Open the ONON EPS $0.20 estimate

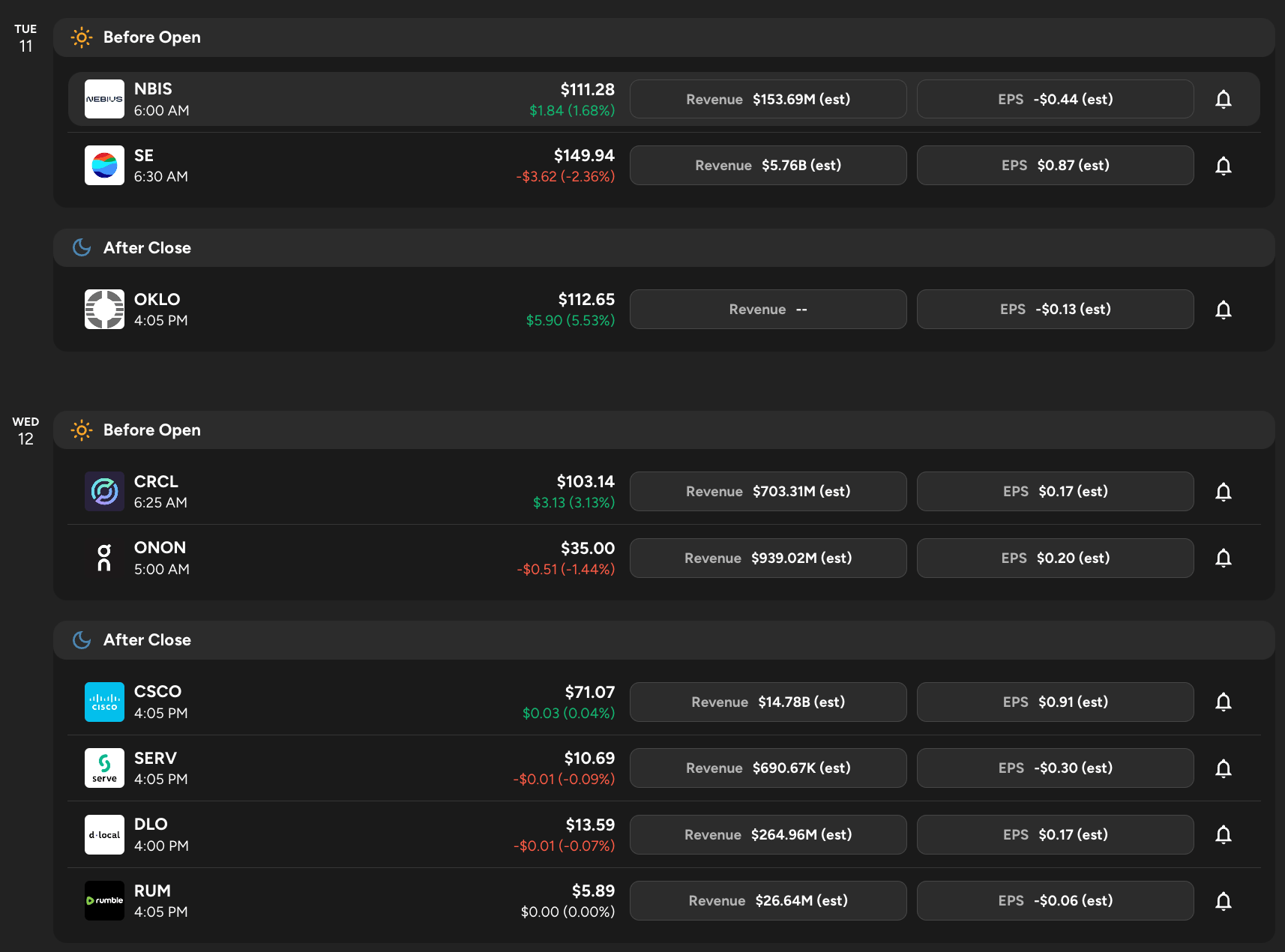[1056, 558]
